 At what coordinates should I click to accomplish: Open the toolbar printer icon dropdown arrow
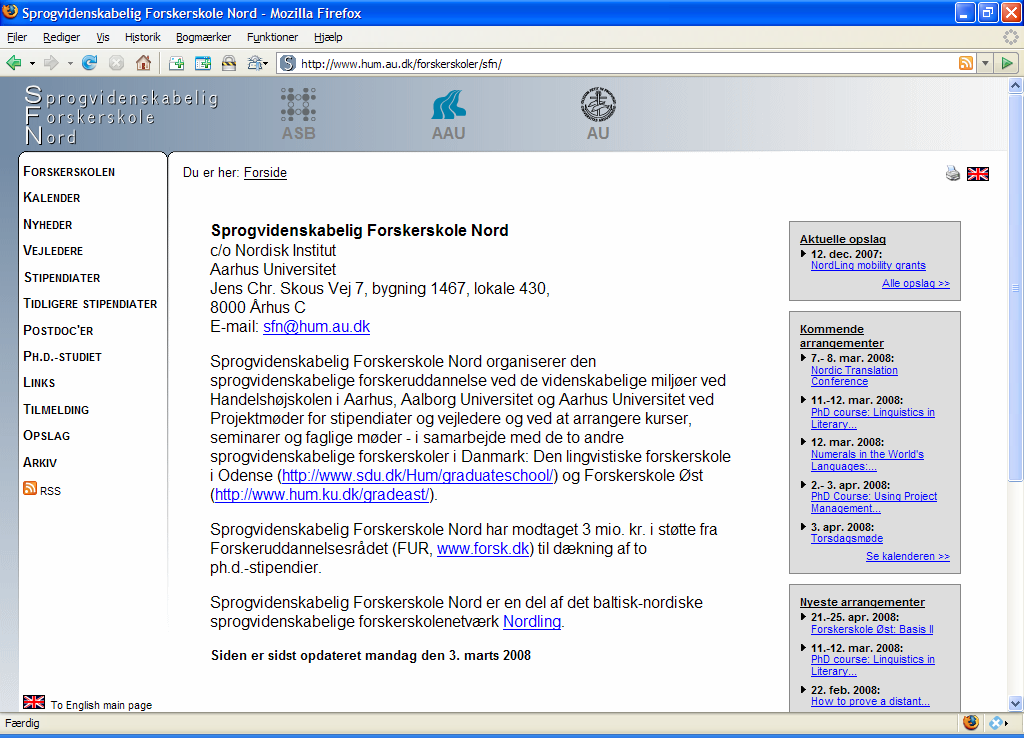pos(266,63)
